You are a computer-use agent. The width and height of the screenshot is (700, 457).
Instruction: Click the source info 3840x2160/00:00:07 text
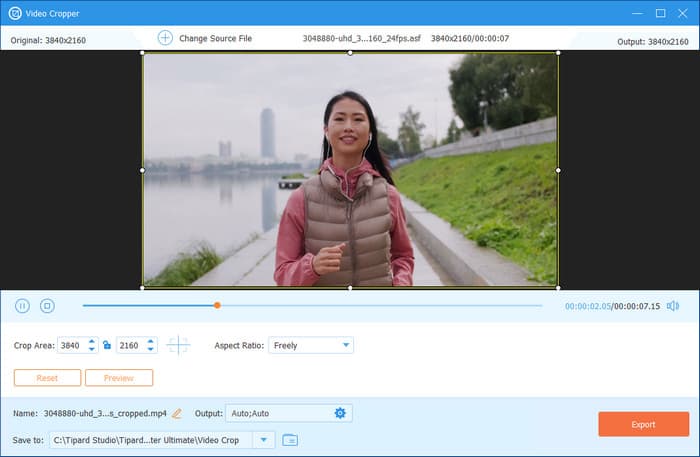(x=470, y=38)
